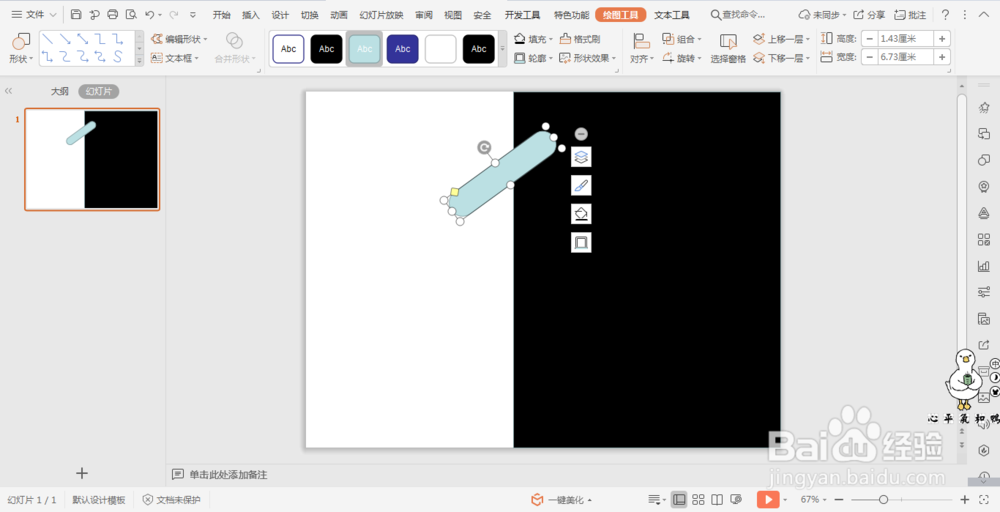
Task: Open the 旋转 rotate dropdown
Action: click(682, 58)
